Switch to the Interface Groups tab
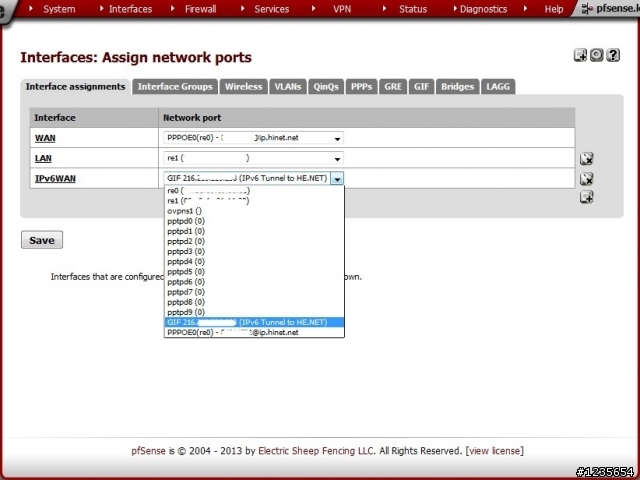 point(175,87)
